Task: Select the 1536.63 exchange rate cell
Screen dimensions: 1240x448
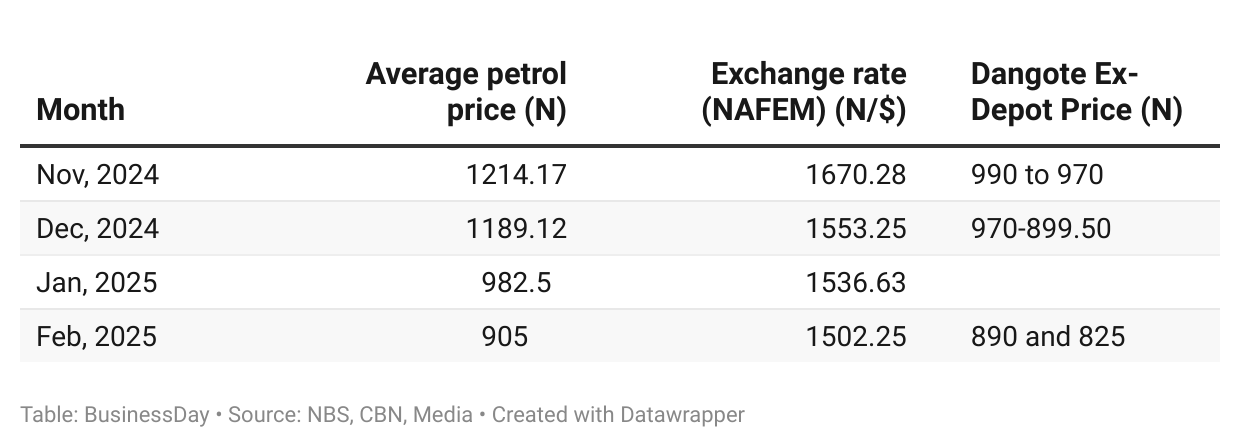Action: click(855, 283)
